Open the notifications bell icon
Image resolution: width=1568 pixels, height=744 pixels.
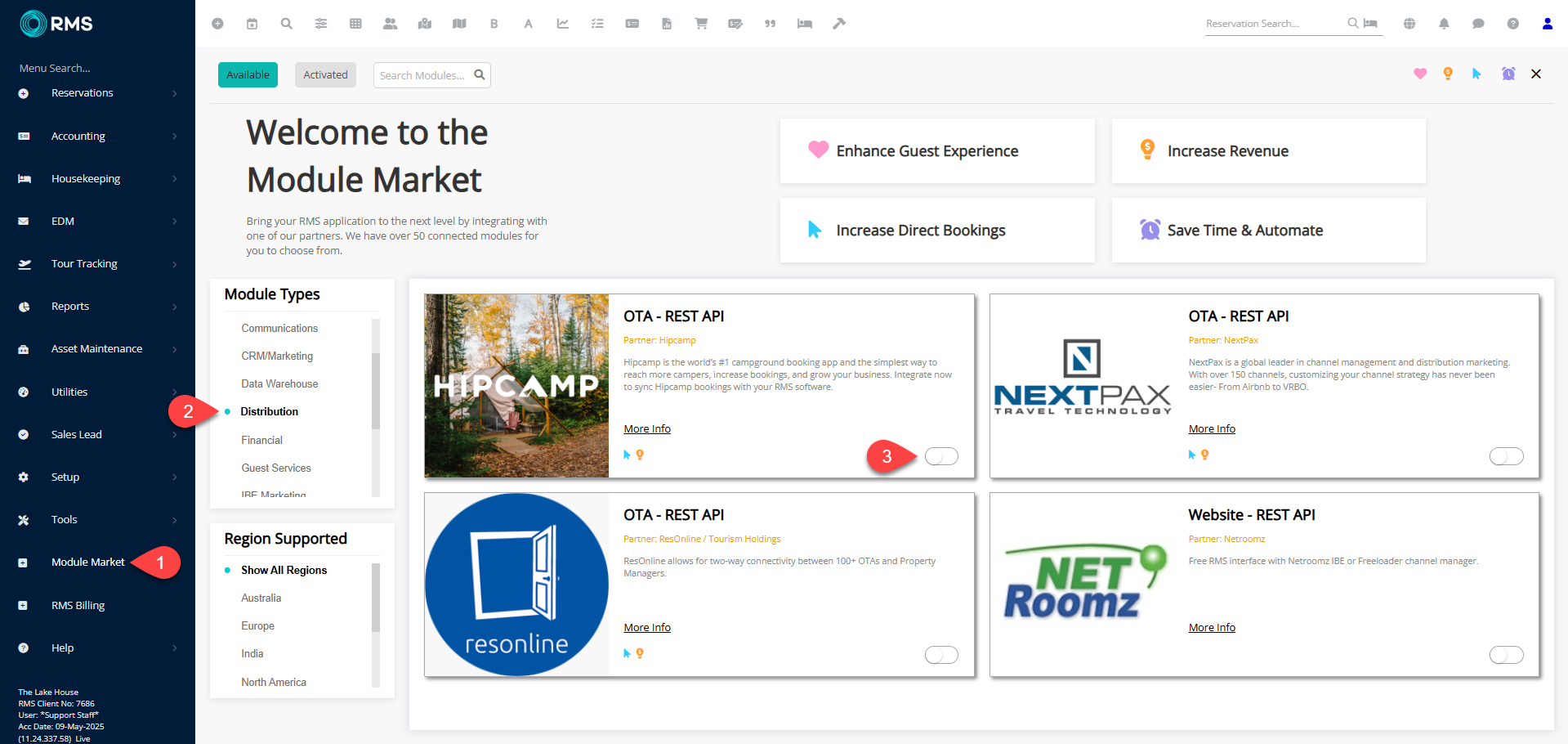1444,24
